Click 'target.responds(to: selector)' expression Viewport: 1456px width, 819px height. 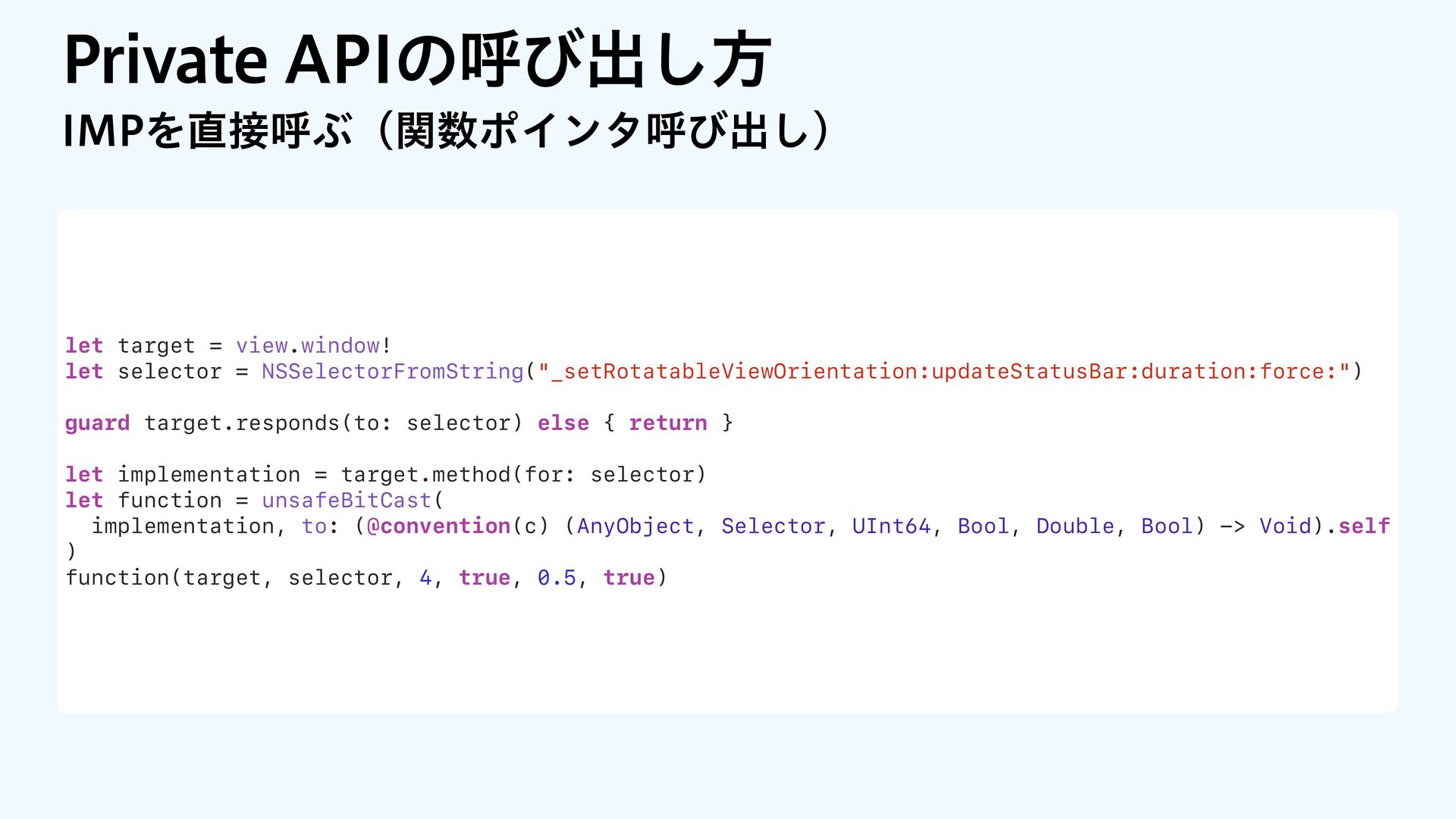coord(333,423)
